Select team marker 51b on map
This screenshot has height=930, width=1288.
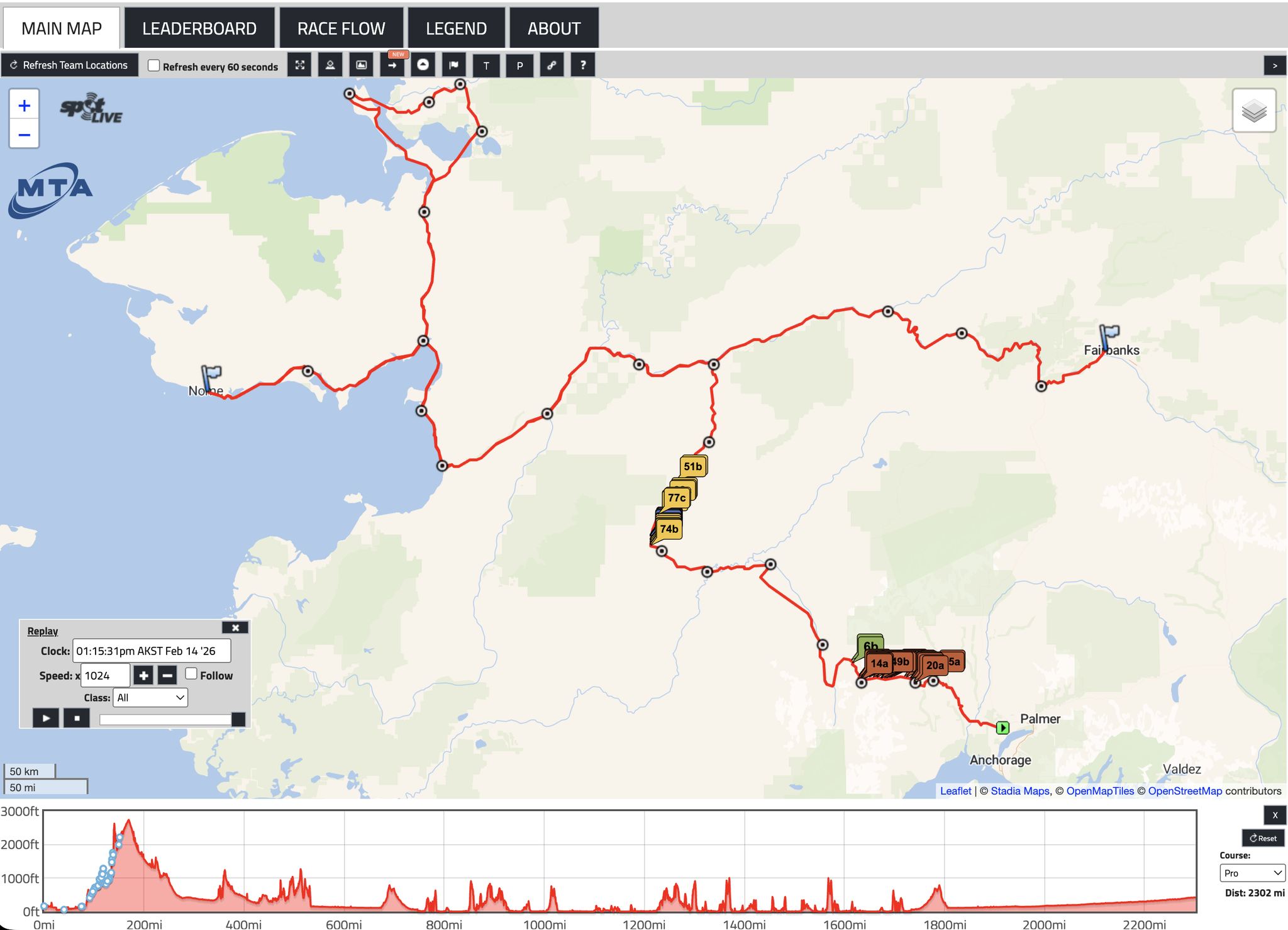click(692, 466)
